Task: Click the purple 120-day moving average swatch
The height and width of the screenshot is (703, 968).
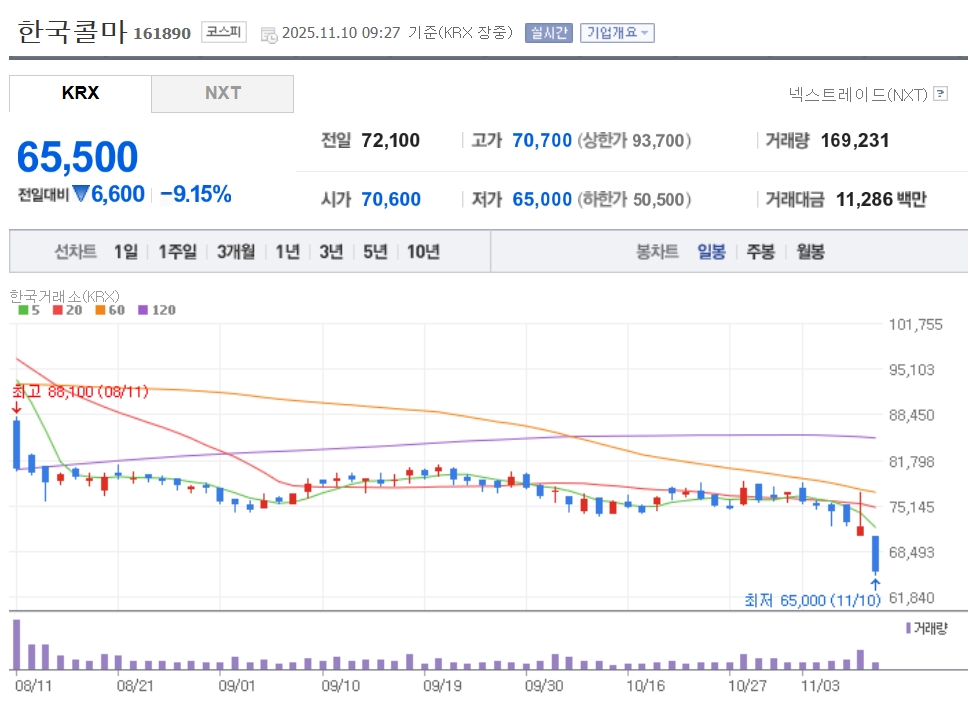Action: [142, 310]
